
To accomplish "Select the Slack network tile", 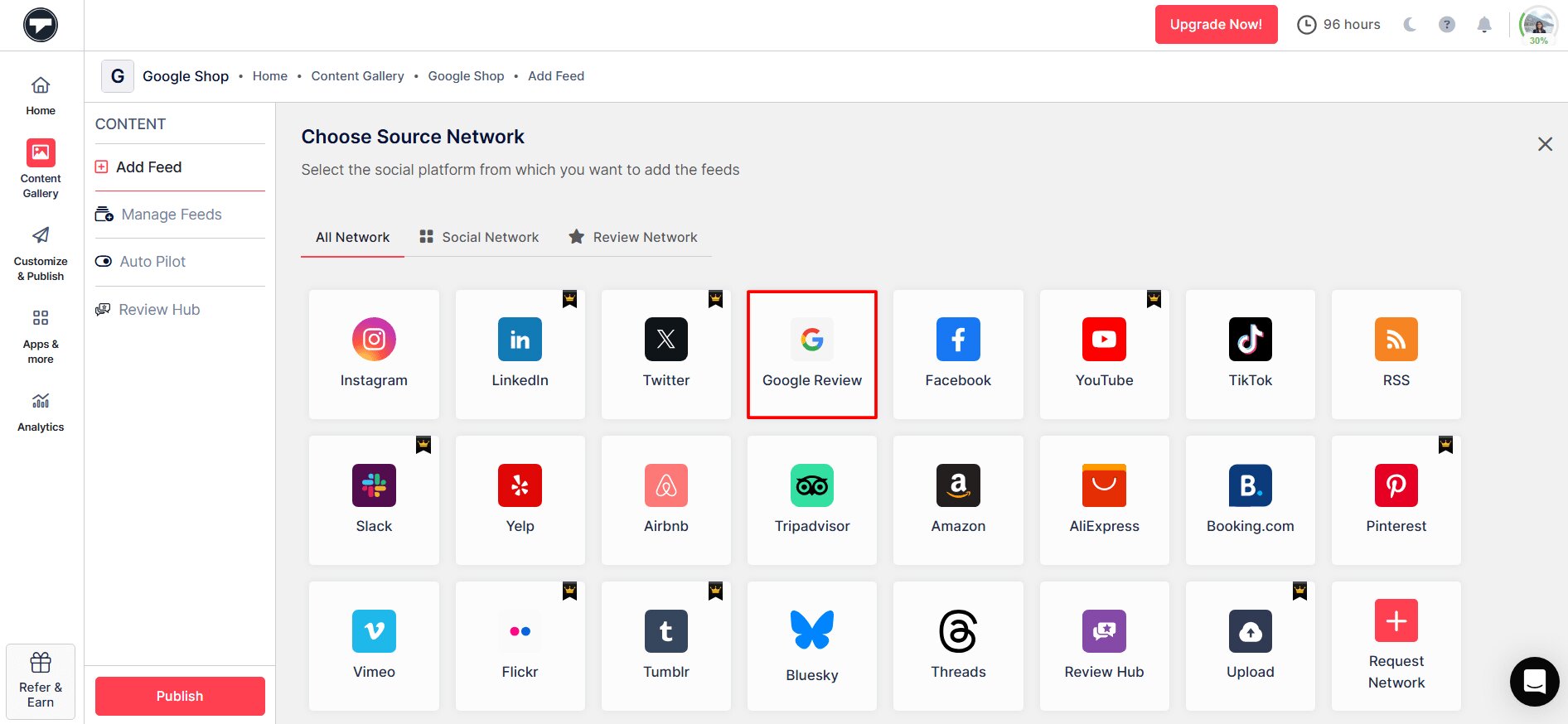I will [x=374, y=500].
